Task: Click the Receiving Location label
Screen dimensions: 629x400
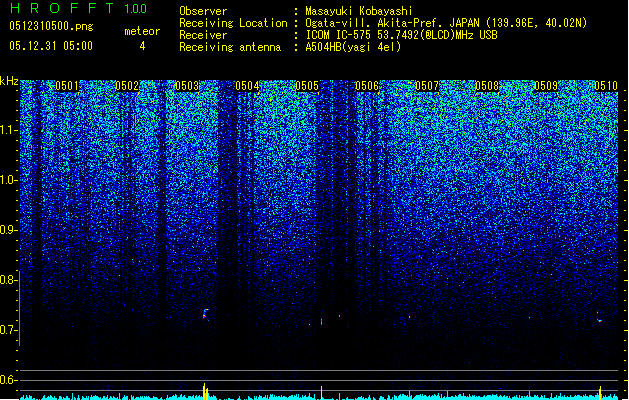Action: pyautogui.click(x=233, y=23)
